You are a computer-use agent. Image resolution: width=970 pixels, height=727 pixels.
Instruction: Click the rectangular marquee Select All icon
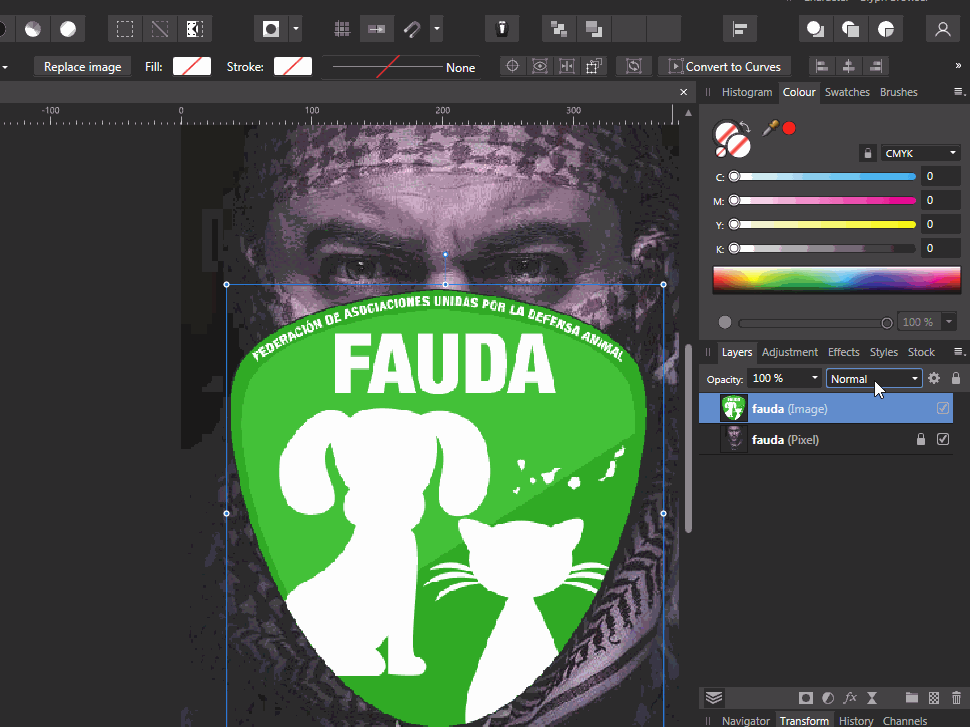pos(125,29)
